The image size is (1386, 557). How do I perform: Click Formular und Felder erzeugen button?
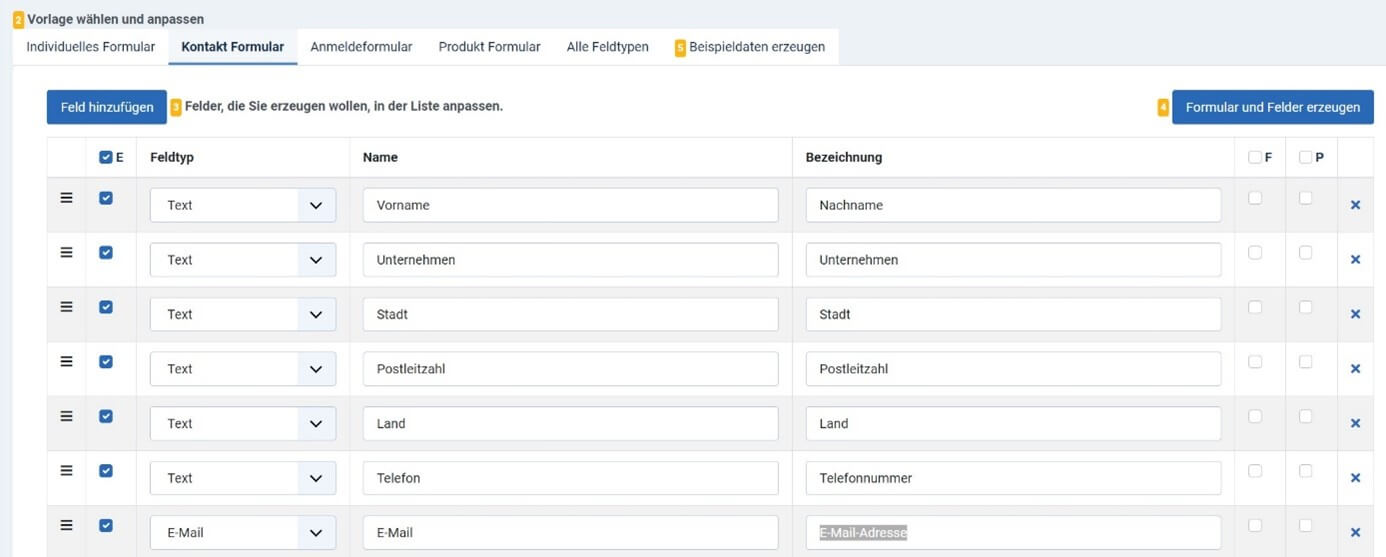click(1273, 107)
